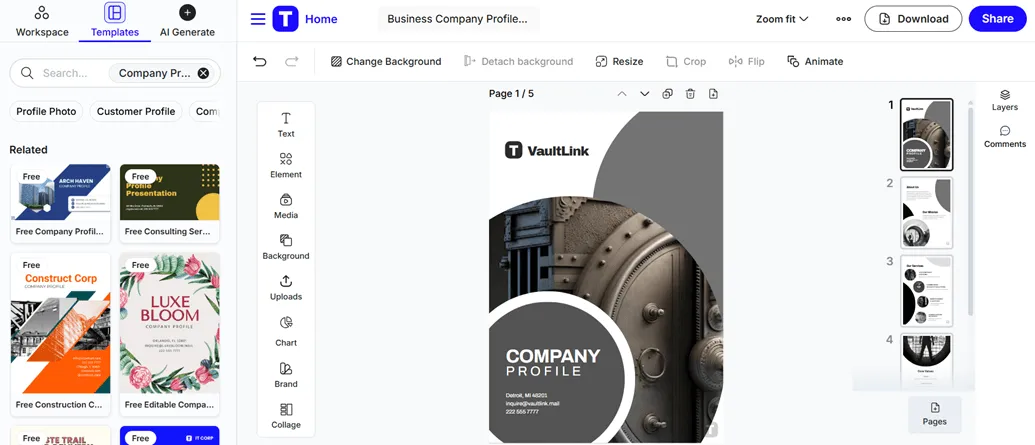This screenshot has height=445, width=1035.
Task: Delete page using the trash icon
Action: (690, 94)
